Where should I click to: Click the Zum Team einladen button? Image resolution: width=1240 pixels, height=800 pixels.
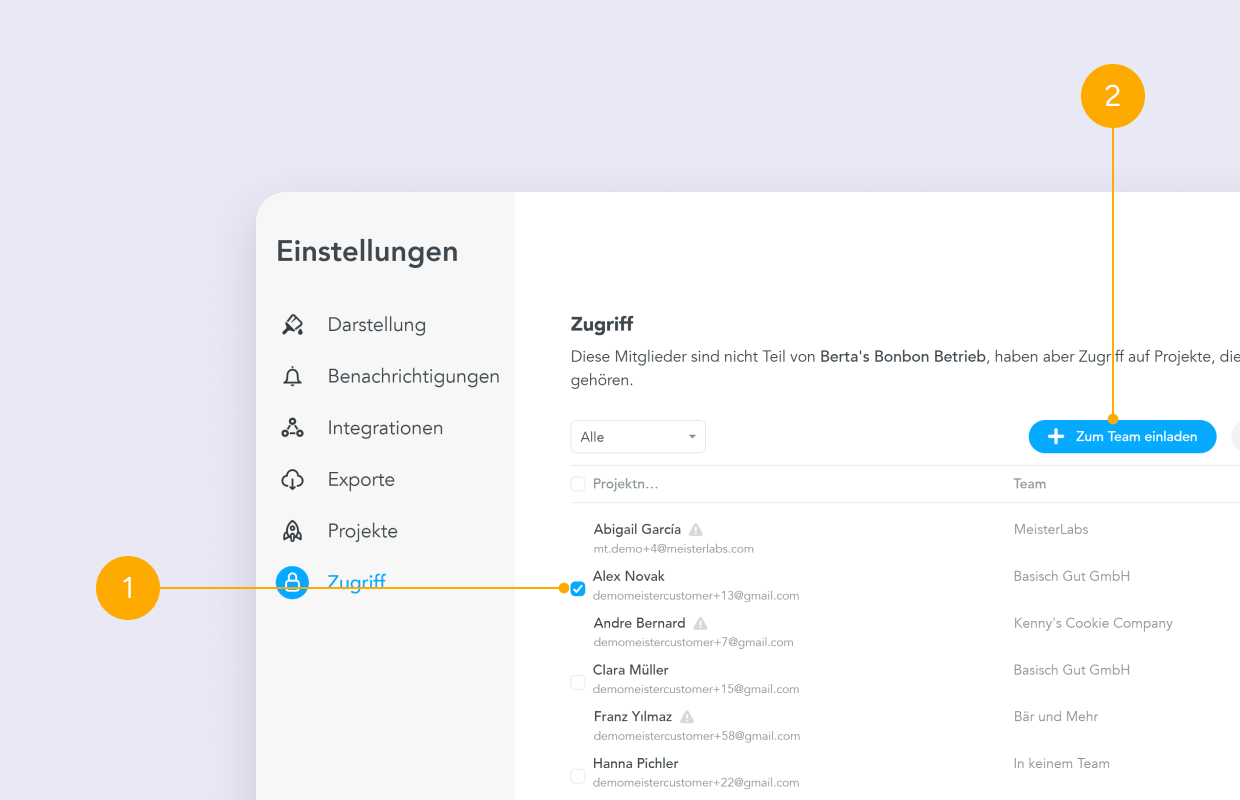pyautogui.click(x=1122, y=437)
